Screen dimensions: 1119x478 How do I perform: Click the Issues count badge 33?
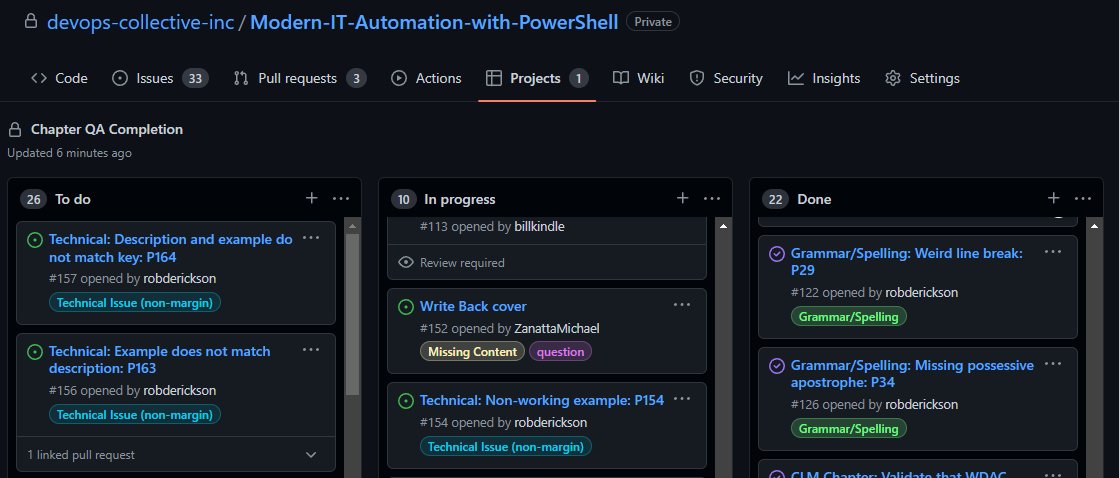195,78
